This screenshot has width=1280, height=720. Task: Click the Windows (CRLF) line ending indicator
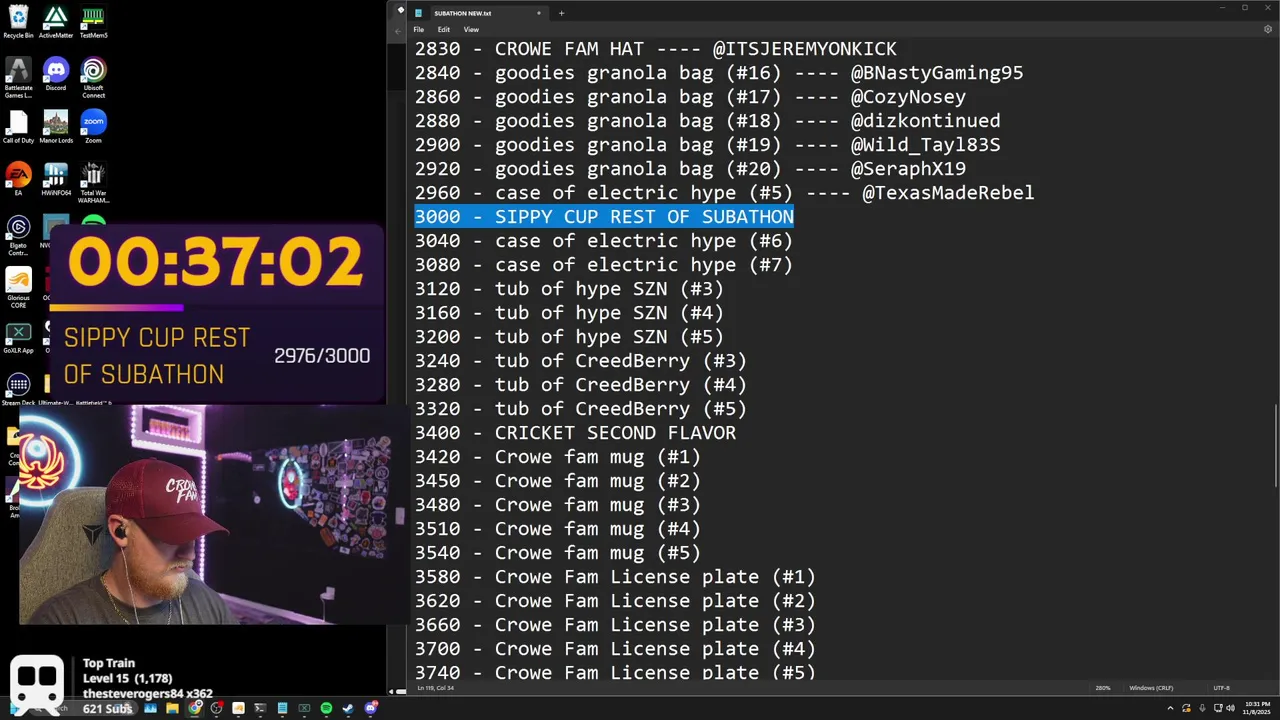tap(1151, 688)
